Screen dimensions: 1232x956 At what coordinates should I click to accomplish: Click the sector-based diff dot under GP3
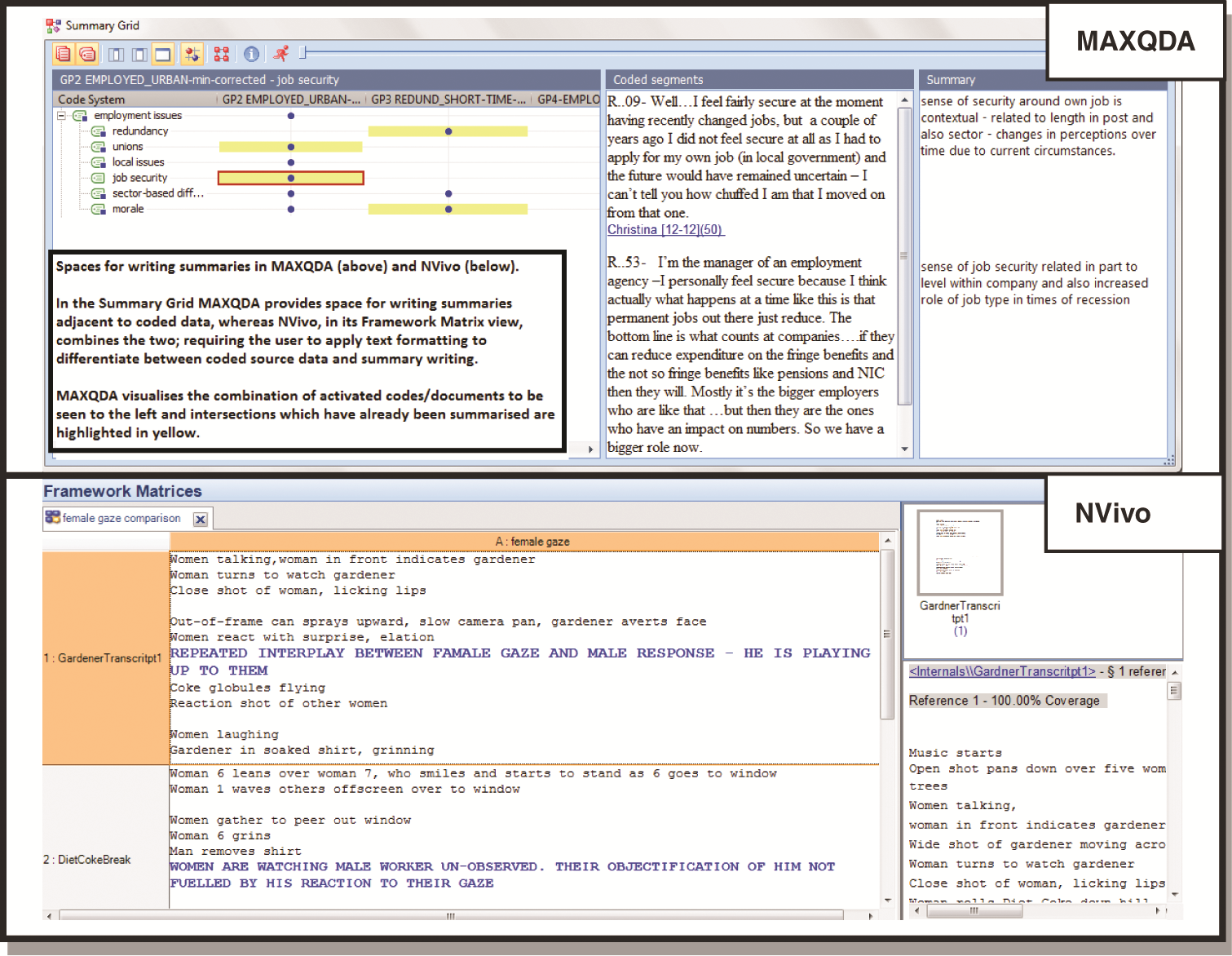(448, 193)
